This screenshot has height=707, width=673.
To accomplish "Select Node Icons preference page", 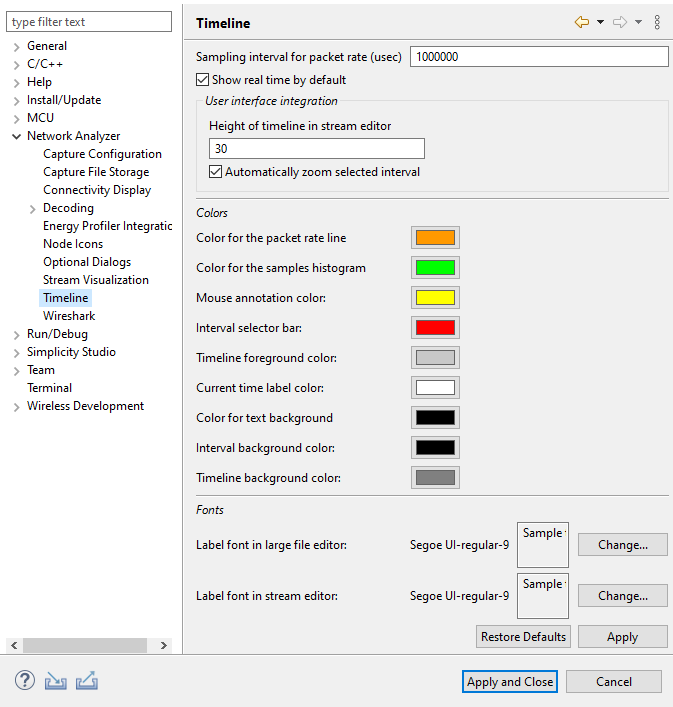I will tap(73, 244).
